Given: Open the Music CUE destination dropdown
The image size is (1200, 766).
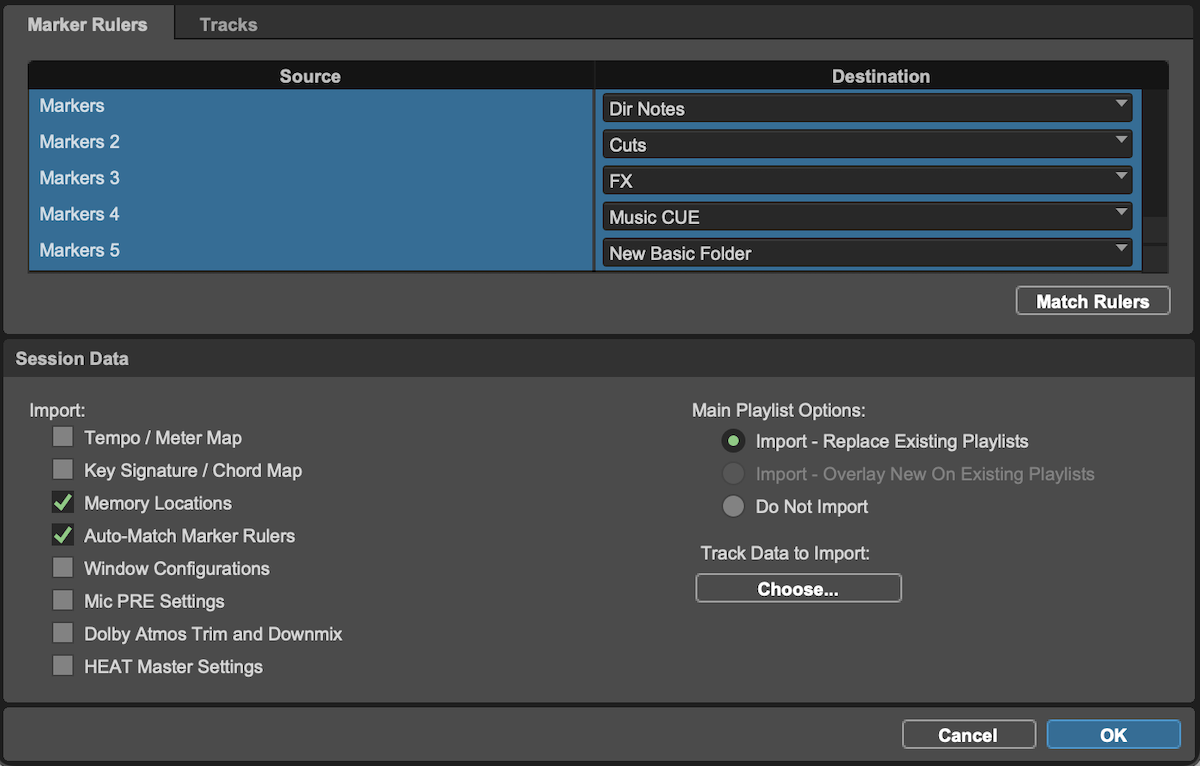Looking at the screenshot, I should (x=865, y=217).
